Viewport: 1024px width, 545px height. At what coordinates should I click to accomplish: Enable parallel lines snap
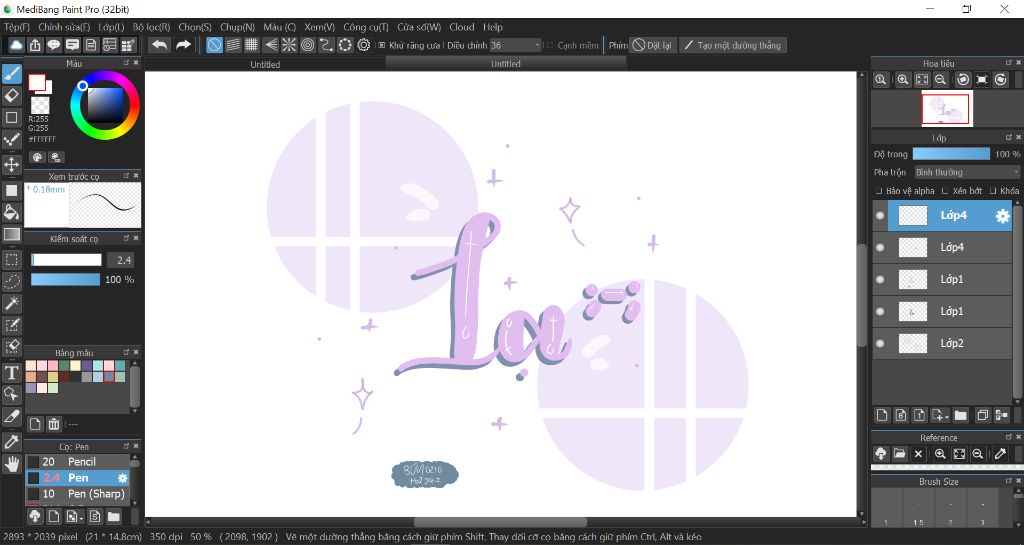tap(233, 45)
